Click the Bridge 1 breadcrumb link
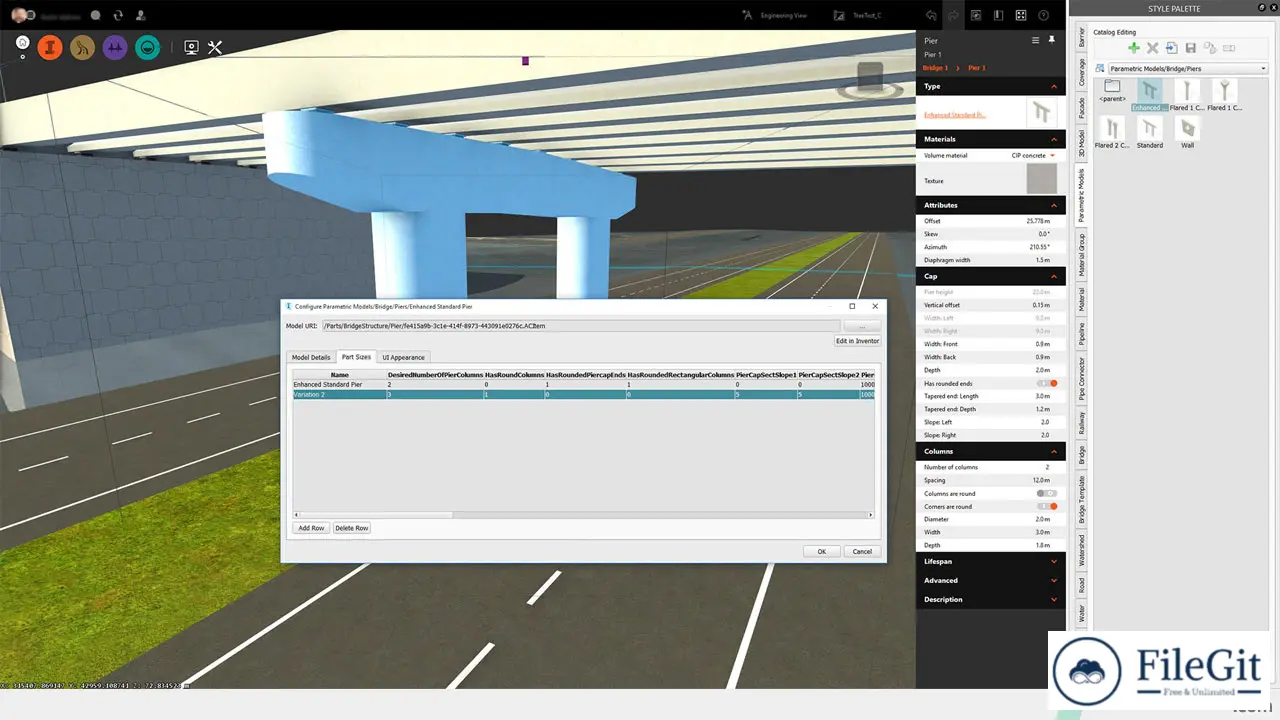Viewport: 1280px width, 720px height. (935, 68)
